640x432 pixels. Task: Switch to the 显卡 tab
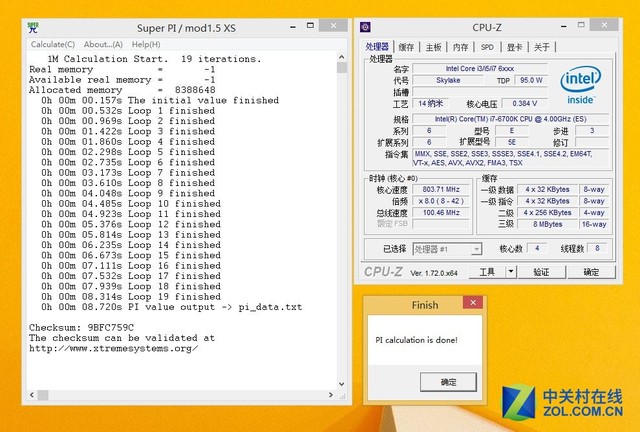point(514,47)
